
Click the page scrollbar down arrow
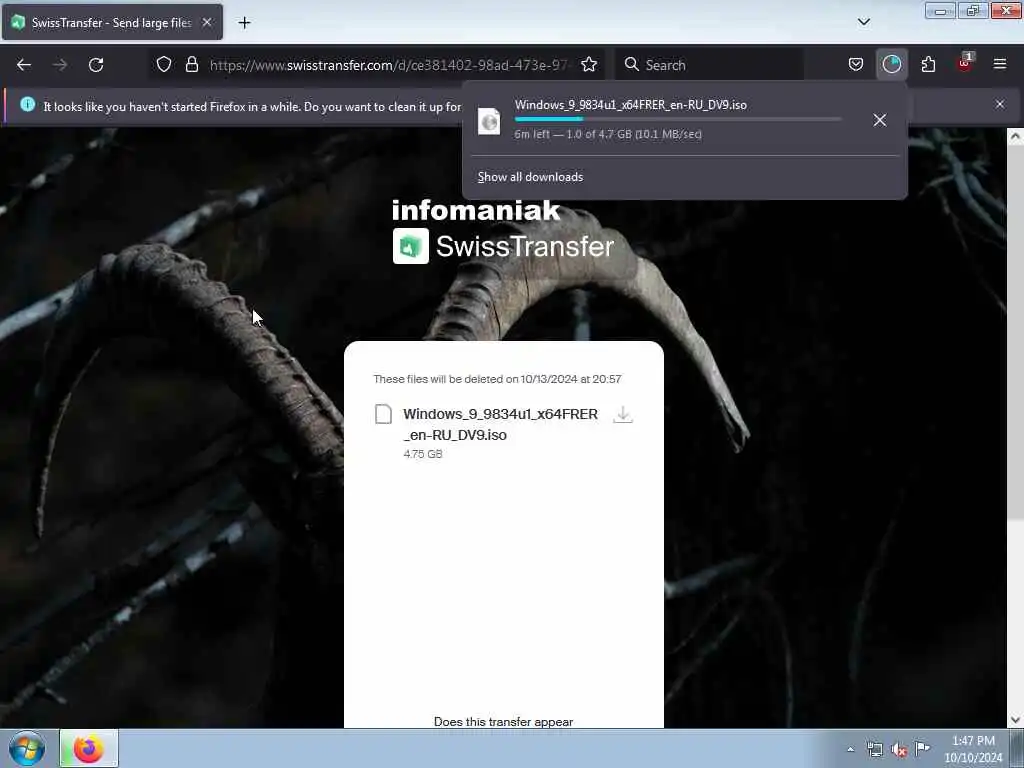[x=1015, y=720]
